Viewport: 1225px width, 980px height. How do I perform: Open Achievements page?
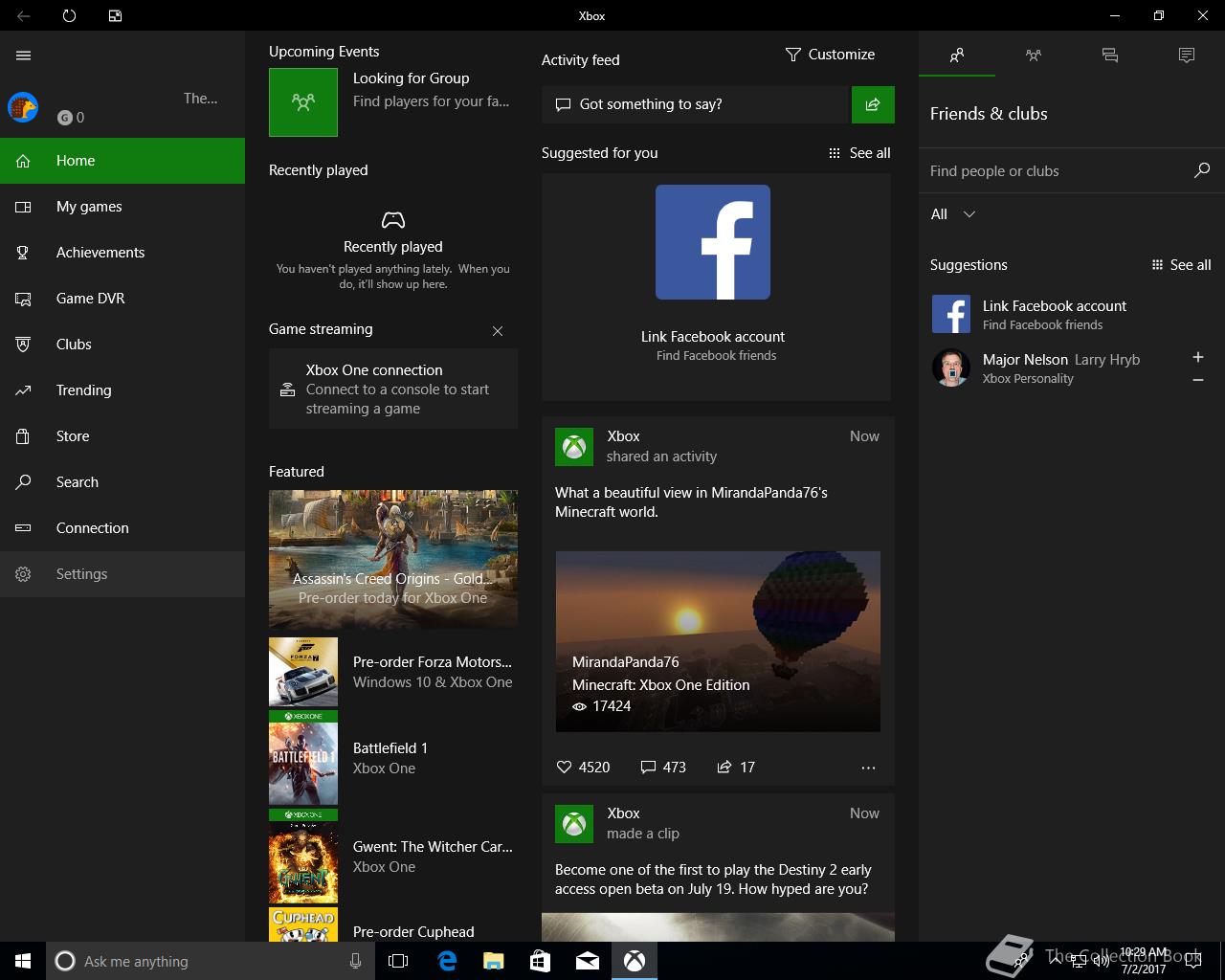pyautogui.click(x=122, y=253)
